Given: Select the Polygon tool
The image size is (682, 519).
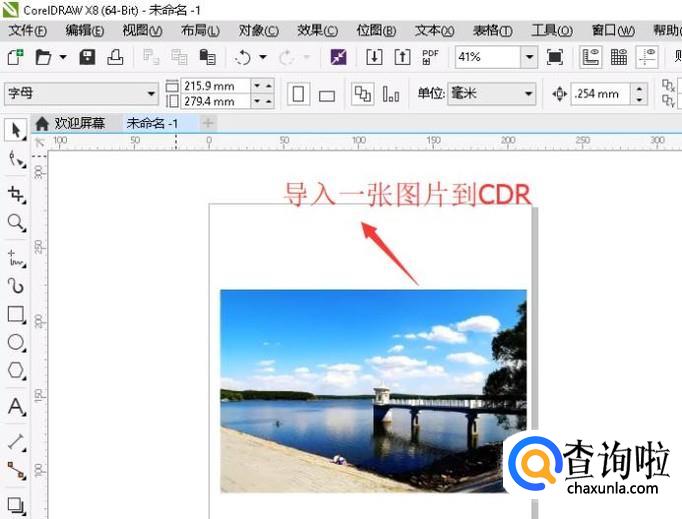Looking at the screenshot, I should coord(16,371).
